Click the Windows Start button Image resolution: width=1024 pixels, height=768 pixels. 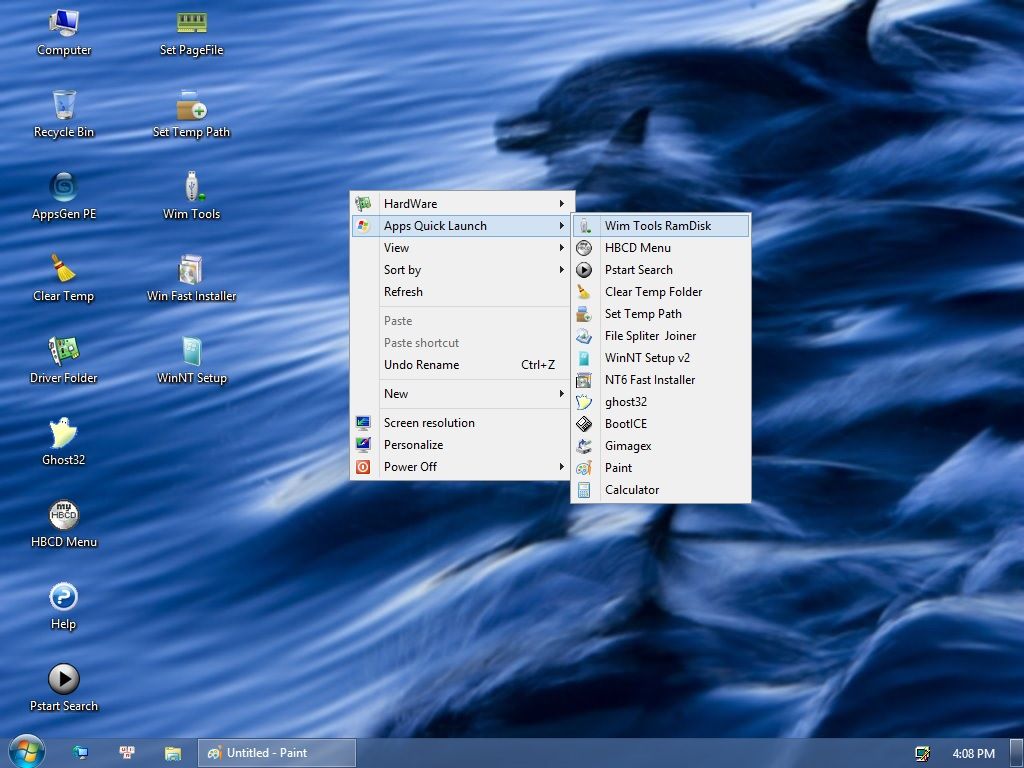(x=26, y=751)
